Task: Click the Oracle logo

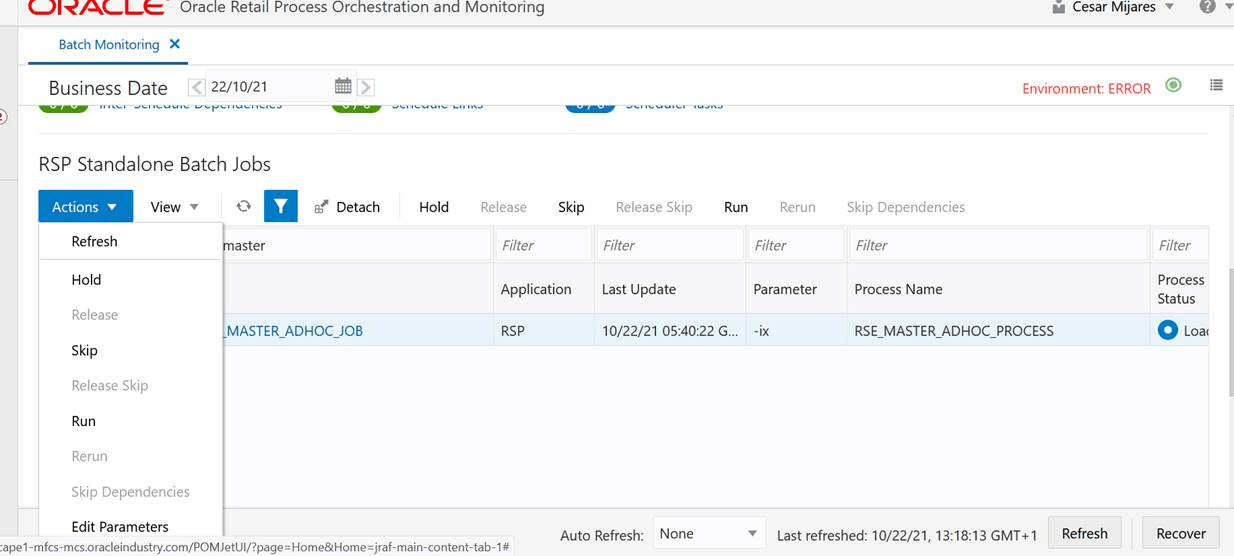Action: (97, 7)
